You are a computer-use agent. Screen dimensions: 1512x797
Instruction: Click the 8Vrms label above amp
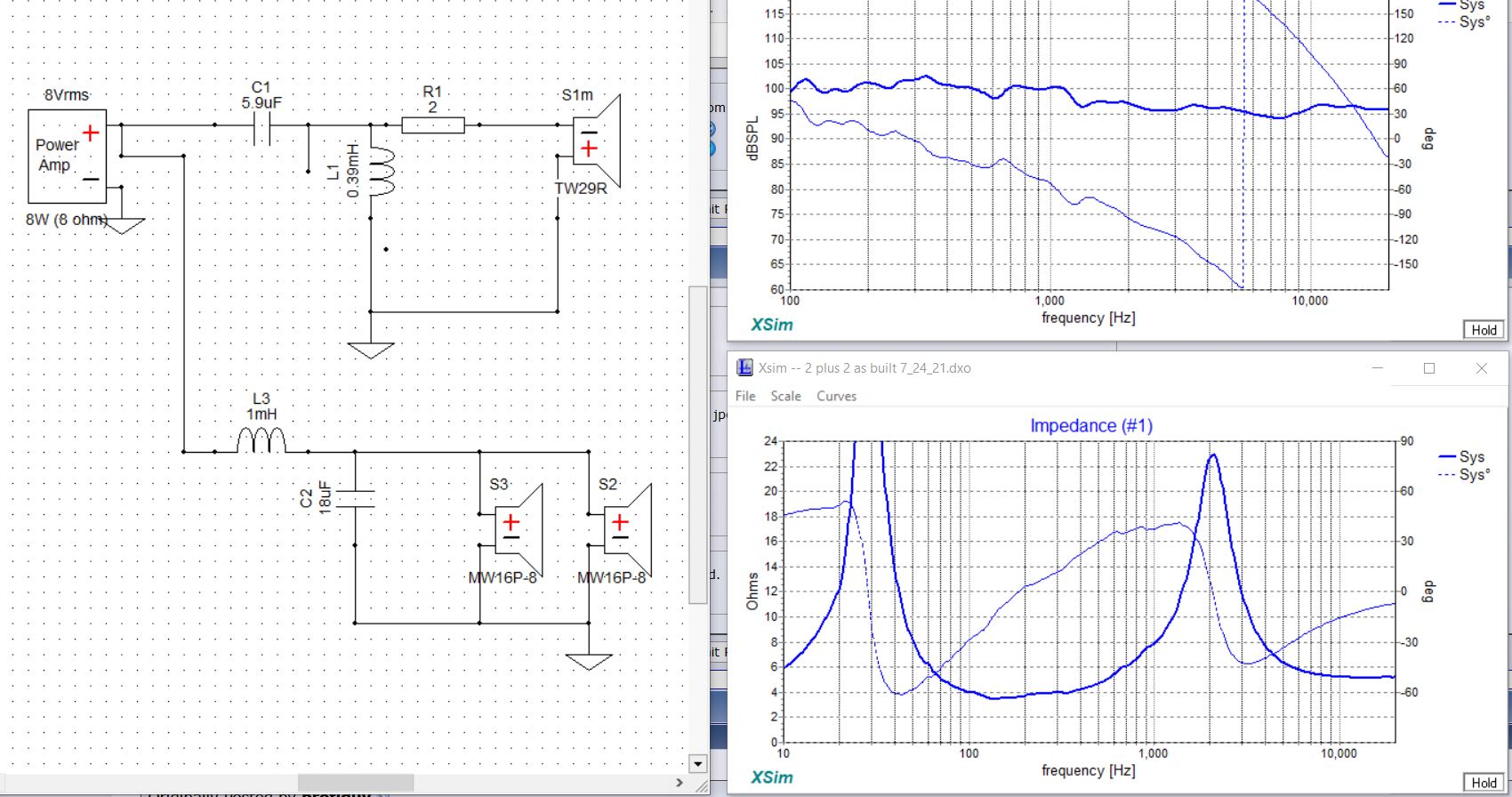(x=67, y=95)
